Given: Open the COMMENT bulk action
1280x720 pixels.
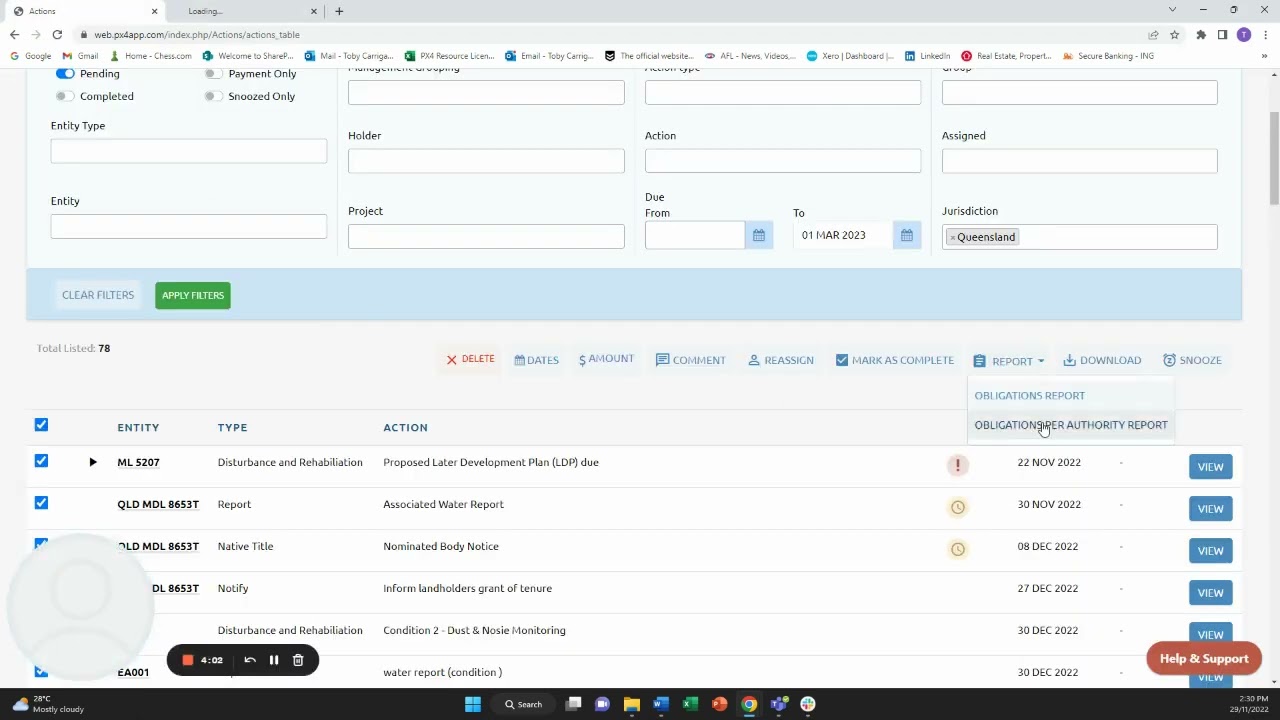Looking at the screenshot, I should pos(691,360).
